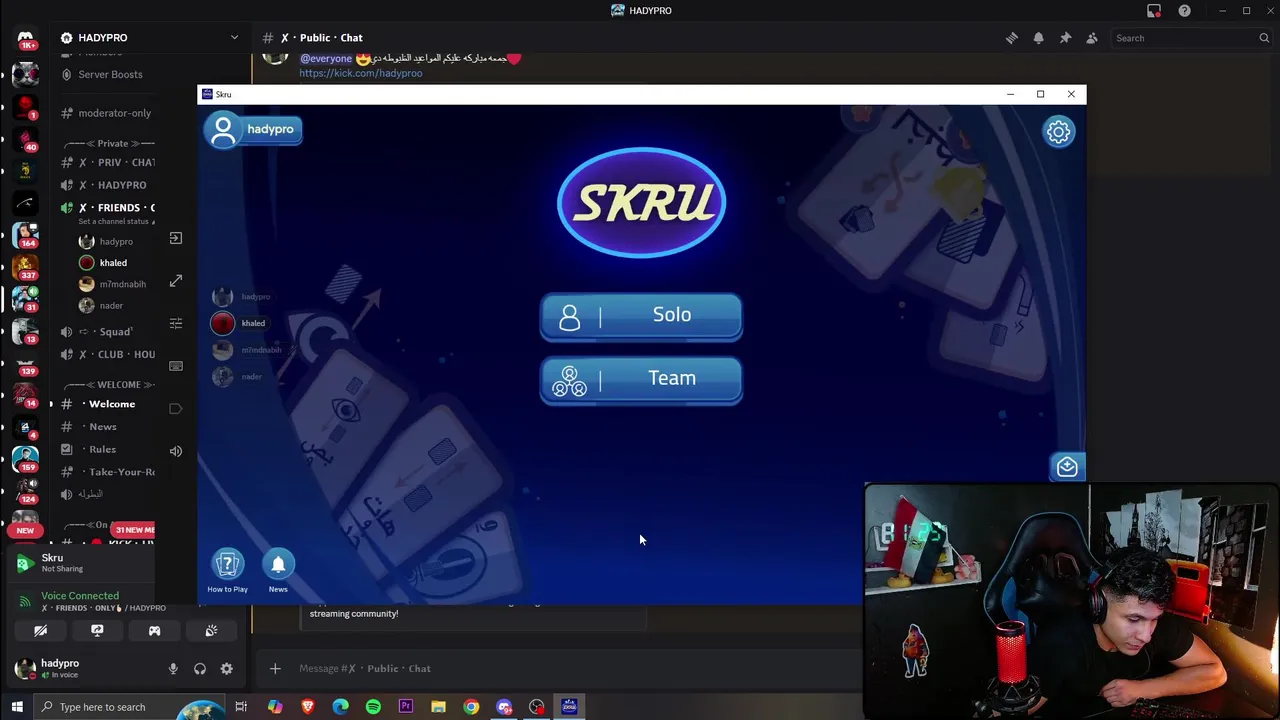Viewport: 1280px width, 720px height.
Task: Open hadypro user status panel
Action: [59, 668]
